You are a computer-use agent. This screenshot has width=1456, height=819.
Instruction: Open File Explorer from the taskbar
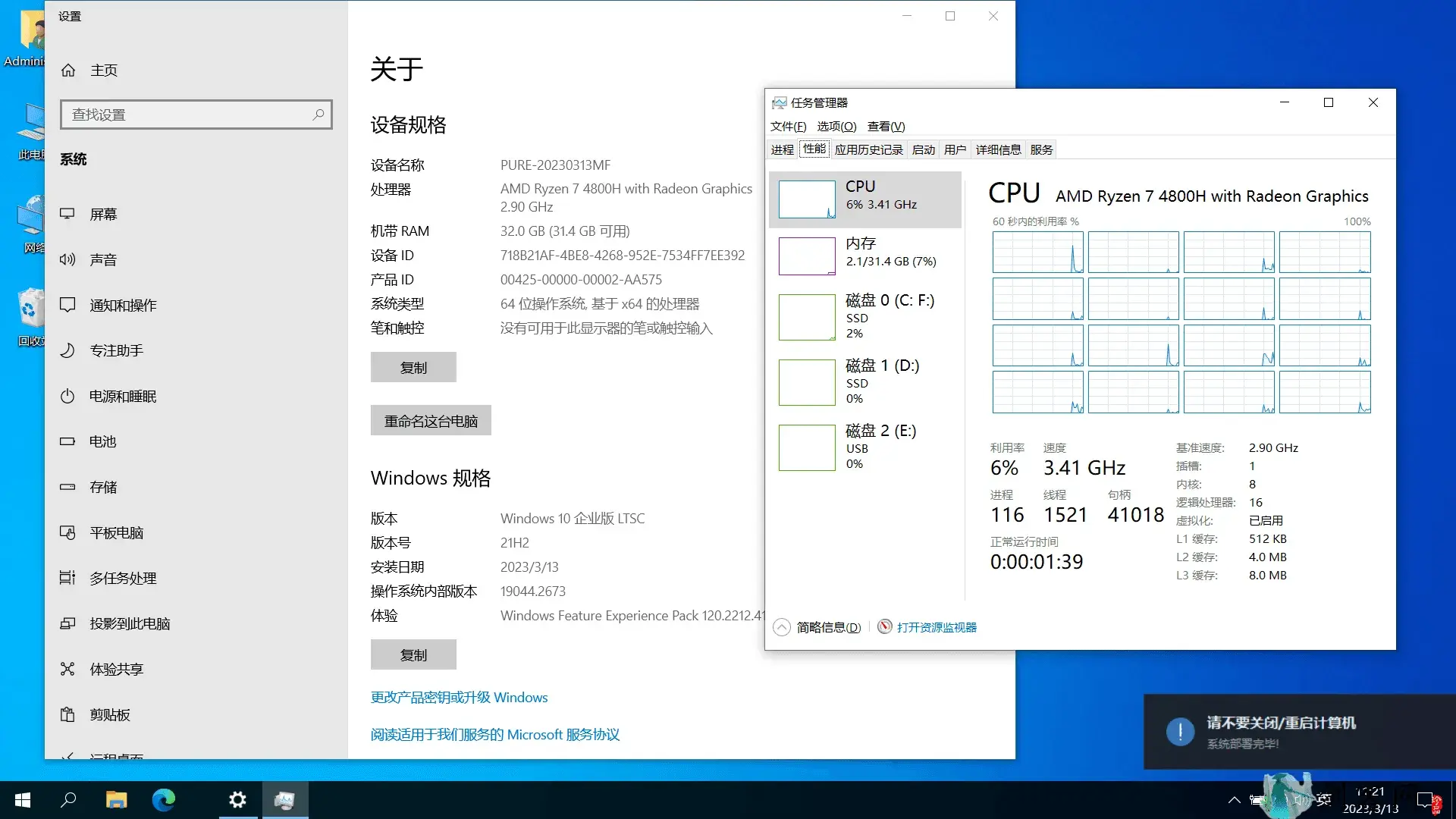pyautogui.click(x=116, y=800)
